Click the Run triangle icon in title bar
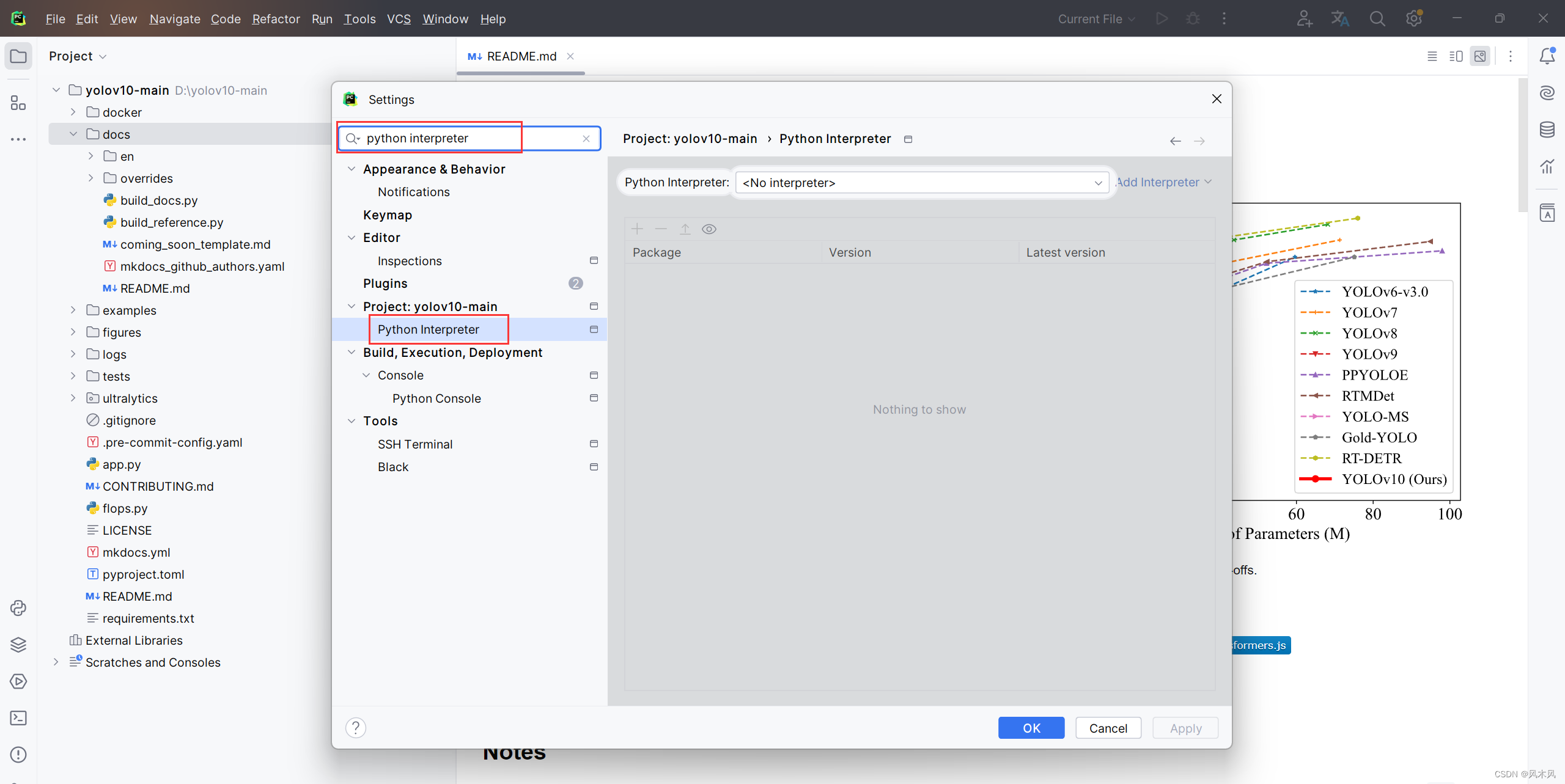The height and width of the screenshot is (784, 1565). tap(1162, 19)
